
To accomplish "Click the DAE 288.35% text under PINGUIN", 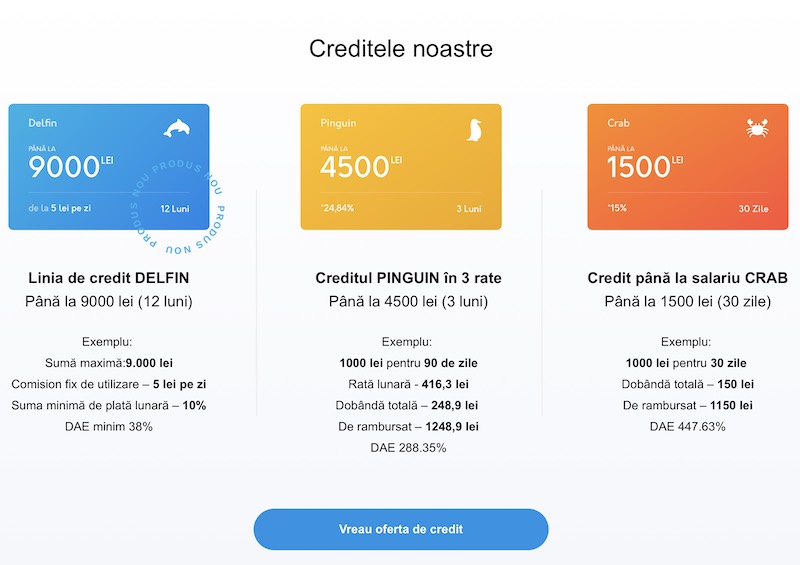I will (408, 448).
